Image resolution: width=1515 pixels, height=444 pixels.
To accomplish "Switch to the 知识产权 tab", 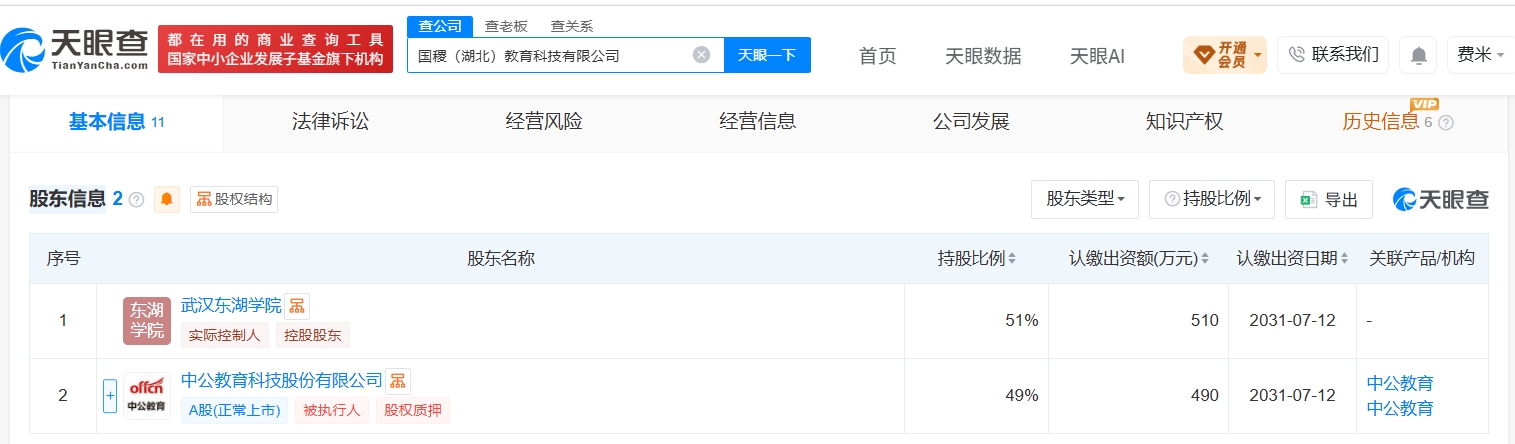I will pyautogui.click(x=1184, y=122).
